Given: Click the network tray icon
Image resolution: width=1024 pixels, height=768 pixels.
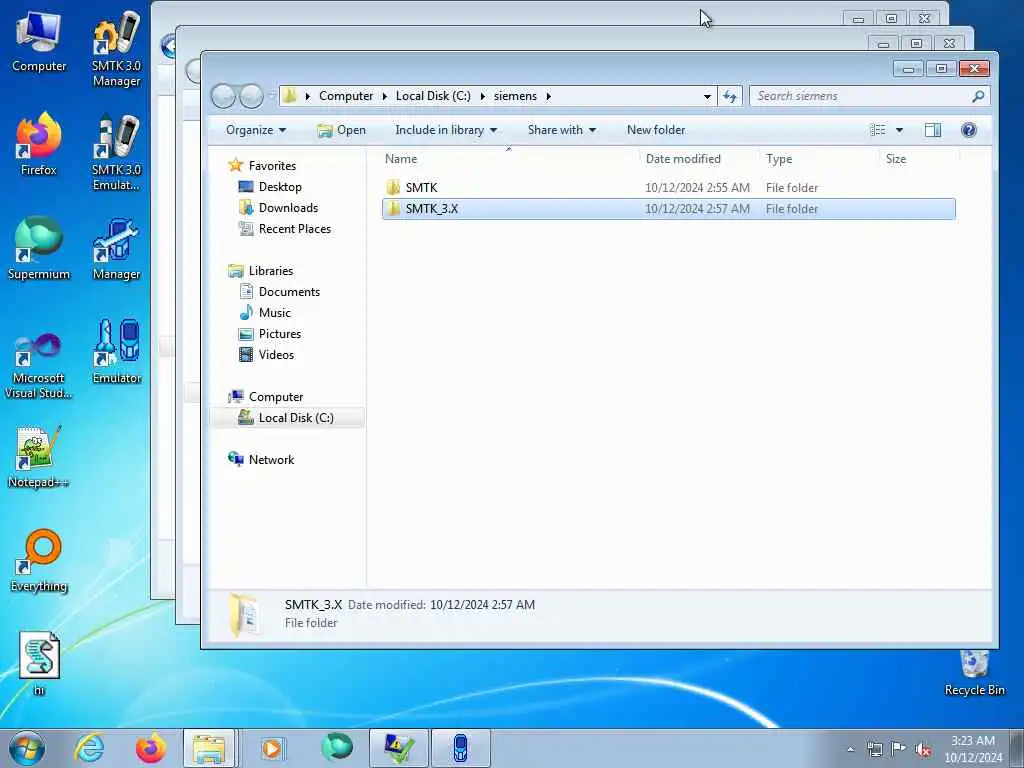Looking at the screenshot, I should pyautogui.click(x=874, y=749).
